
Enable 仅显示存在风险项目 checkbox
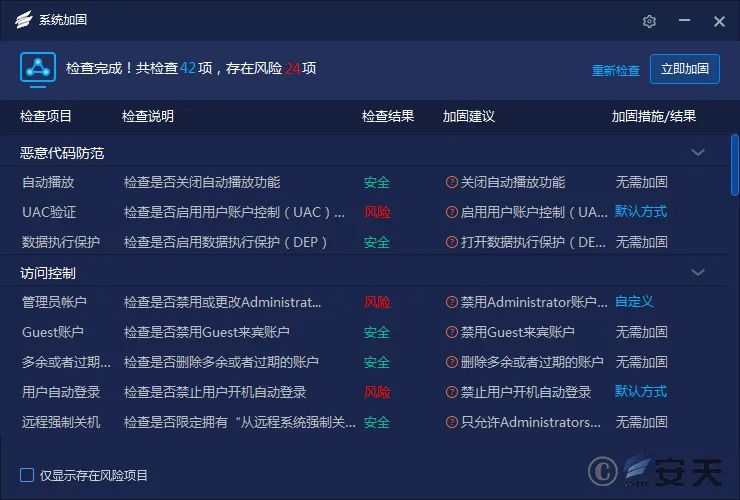pyautogui.click(x=27, y=475)
